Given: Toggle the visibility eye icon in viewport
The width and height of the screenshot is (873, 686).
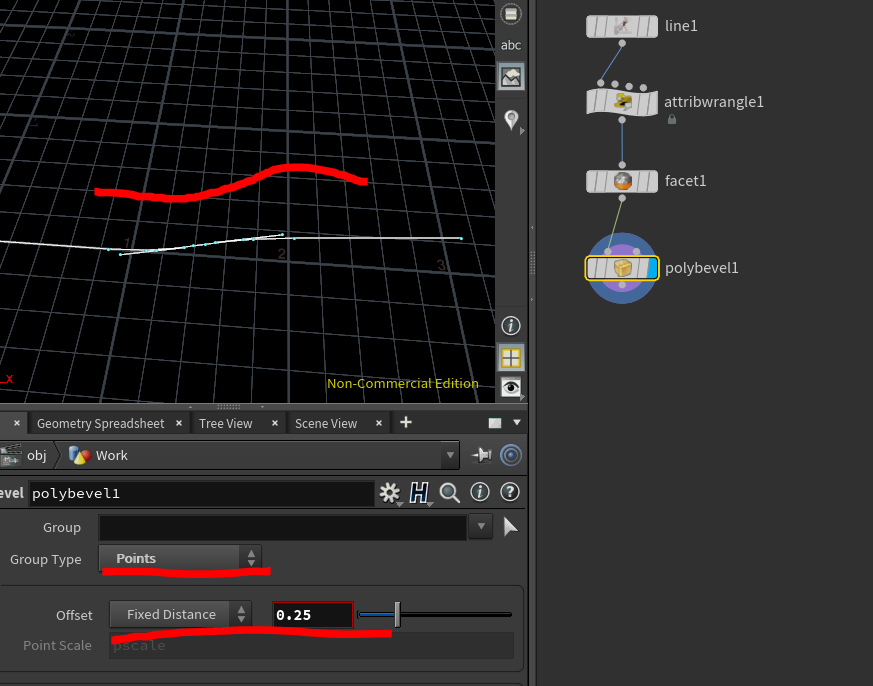Looking at the screenshot, I should click(x=511, y=387).
